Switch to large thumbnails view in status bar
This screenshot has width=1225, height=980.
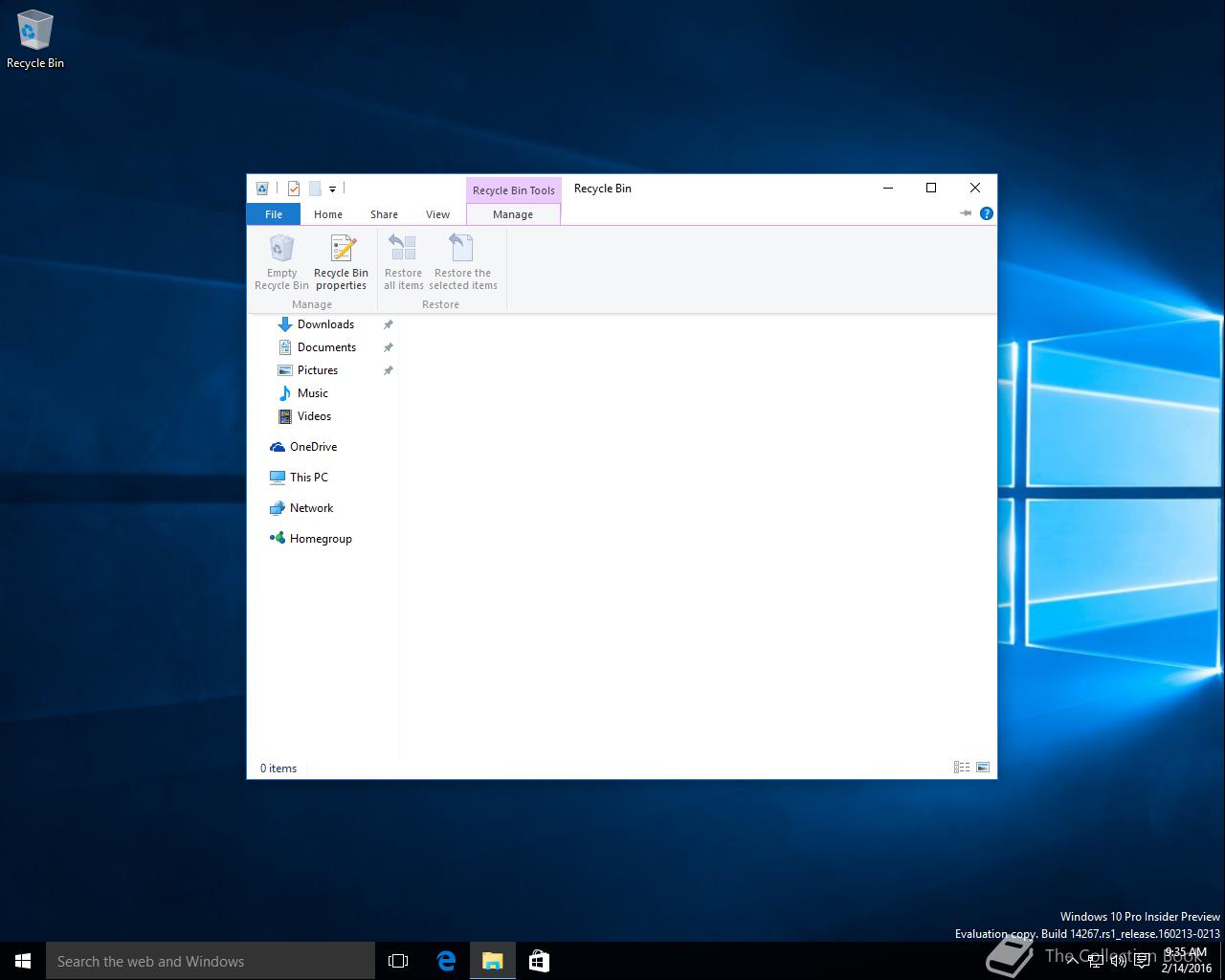[x=983, y=768]
